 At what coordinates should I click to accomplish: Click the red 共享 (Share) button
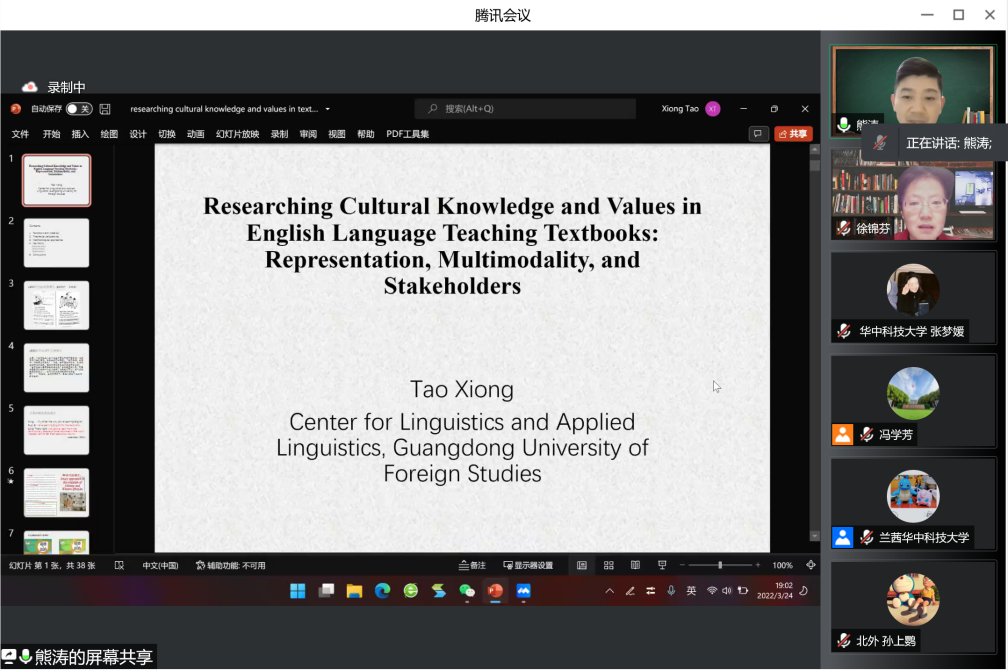pyautogui.click(x=793, y=134)
